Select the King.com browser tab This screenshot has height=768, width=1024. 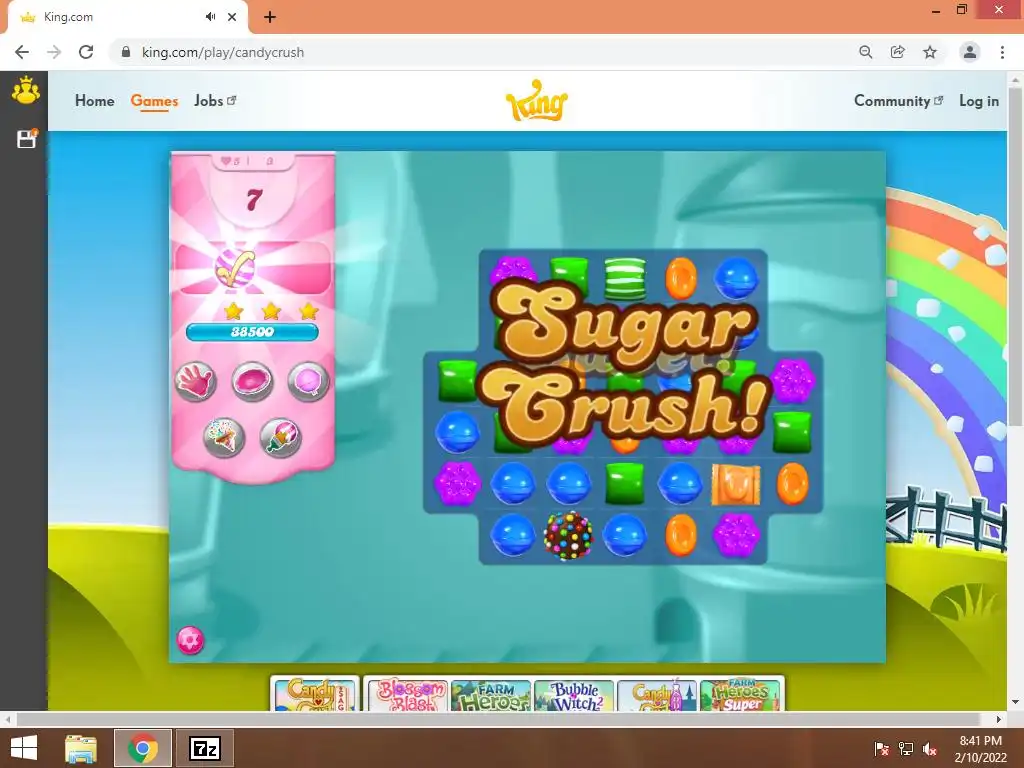click(127, 17)
